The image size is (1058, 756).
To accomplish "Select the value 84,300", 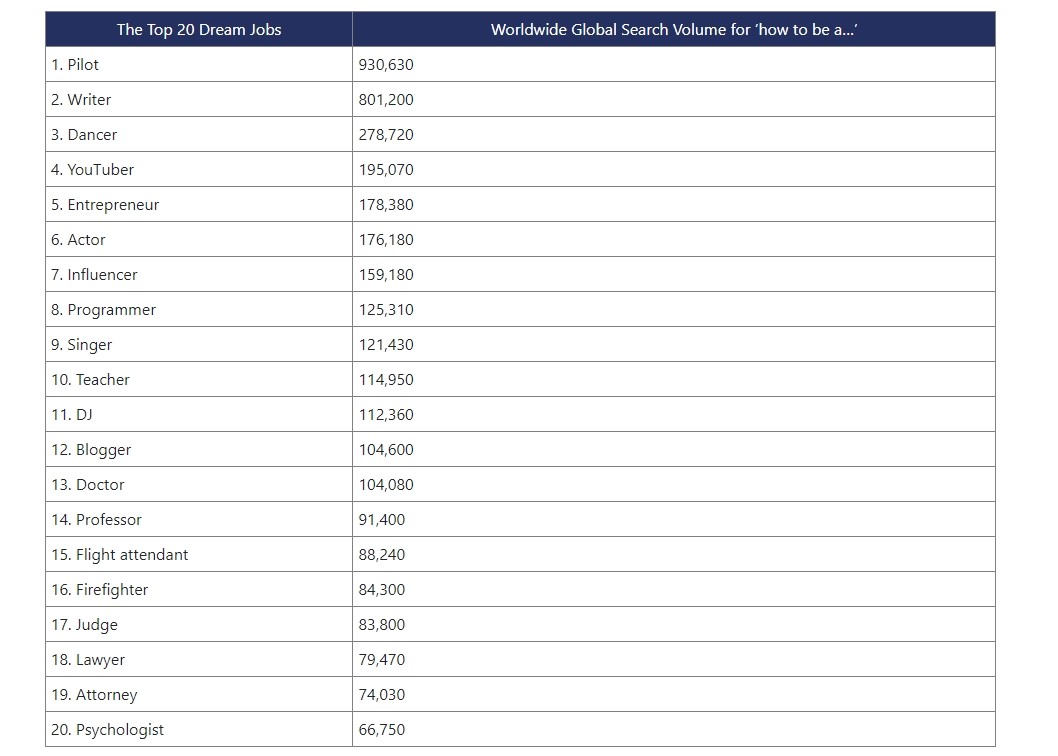I will (x=382, y=590).
